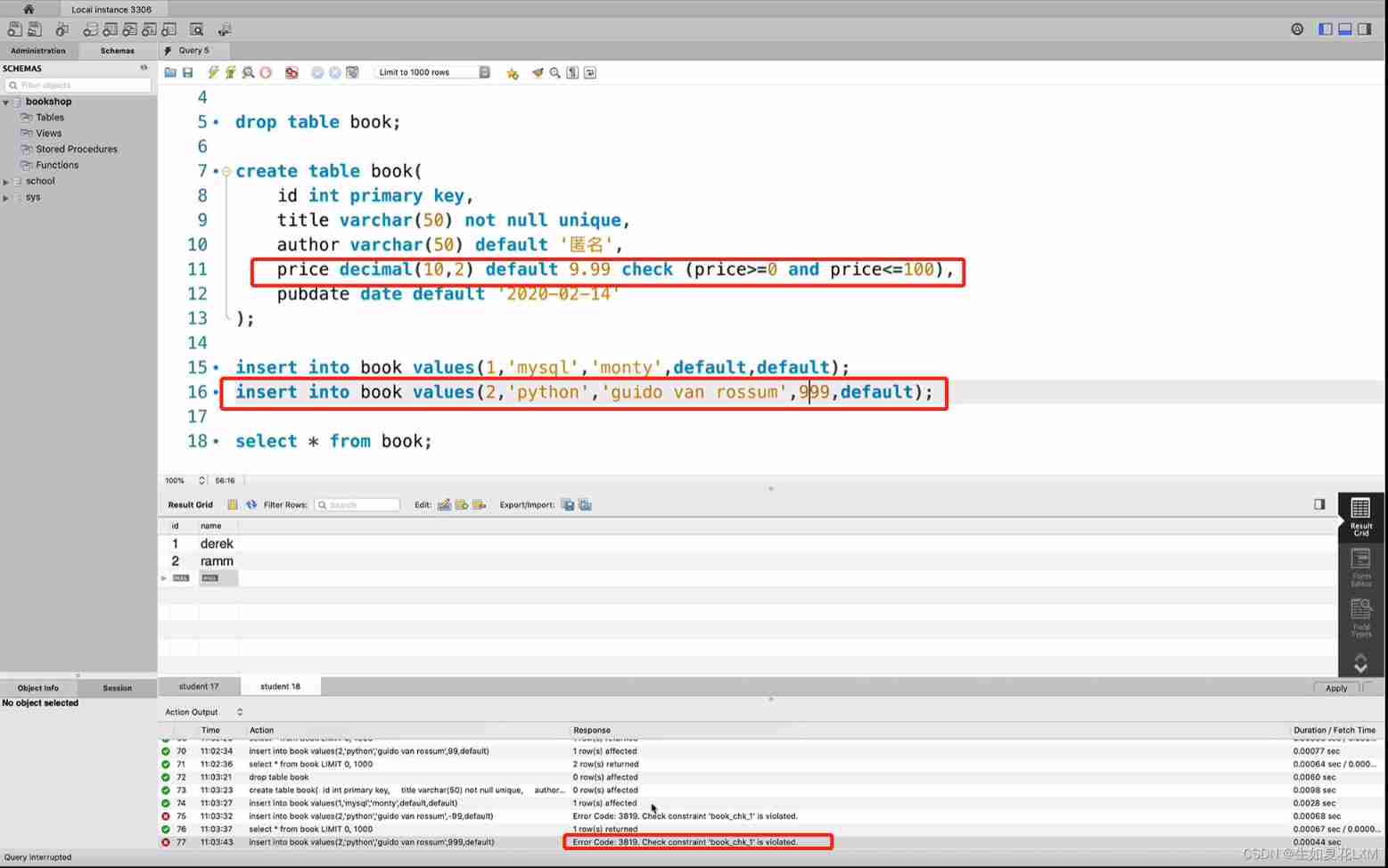Execute the script with the lightning bolt

pyautogui.click(x=213, y=72)
